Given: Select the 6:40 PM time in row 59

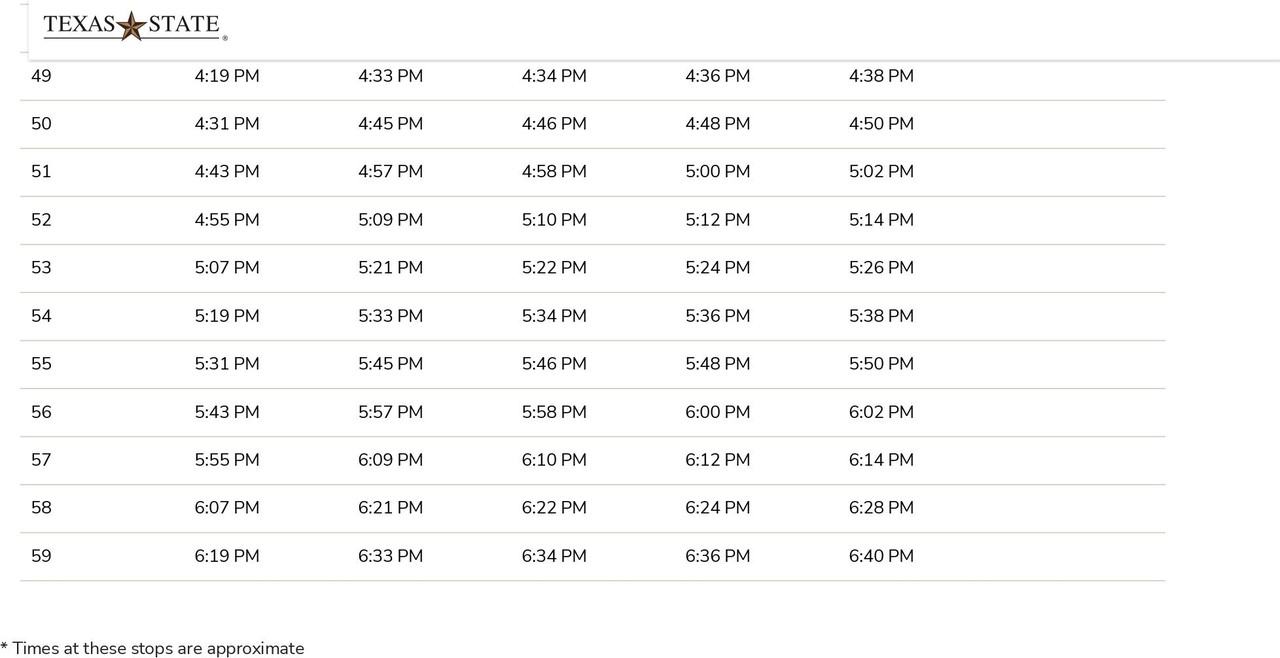Looking at the screenshot, I should 881,556.
